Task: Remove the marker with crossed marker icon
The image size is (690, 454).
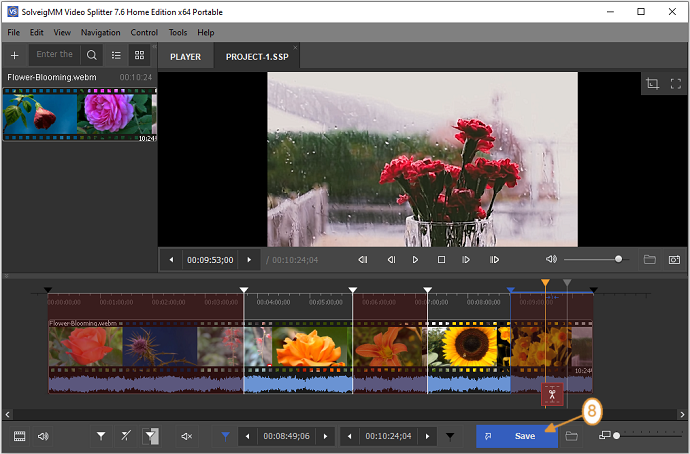Action: pos(126,436)
